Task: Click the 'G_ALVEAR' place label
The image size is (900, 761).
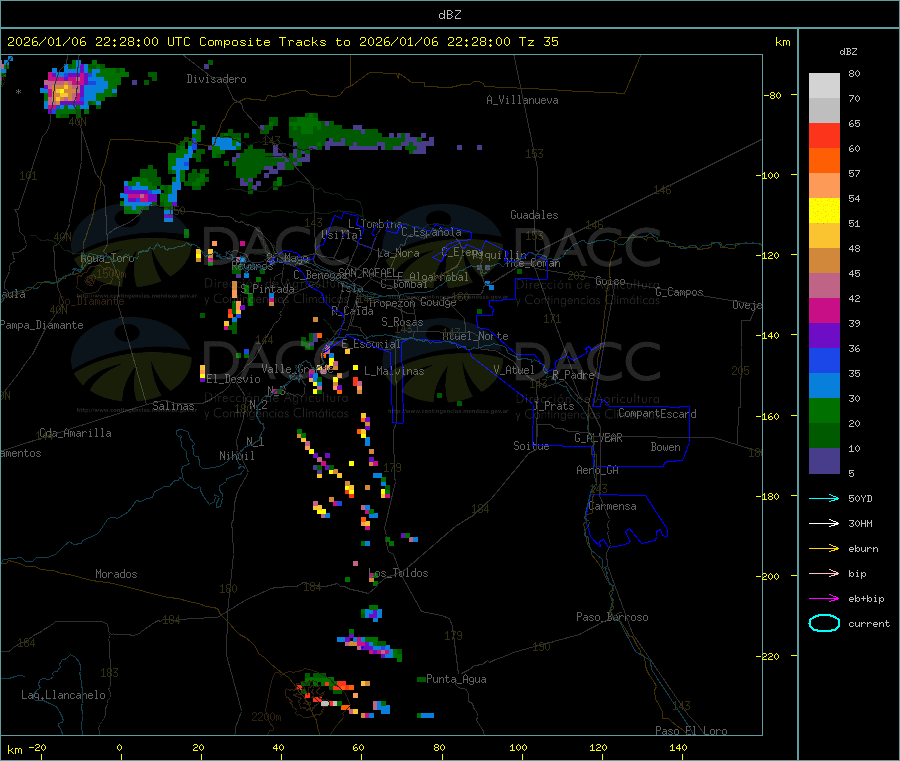Action: [598, 438]
